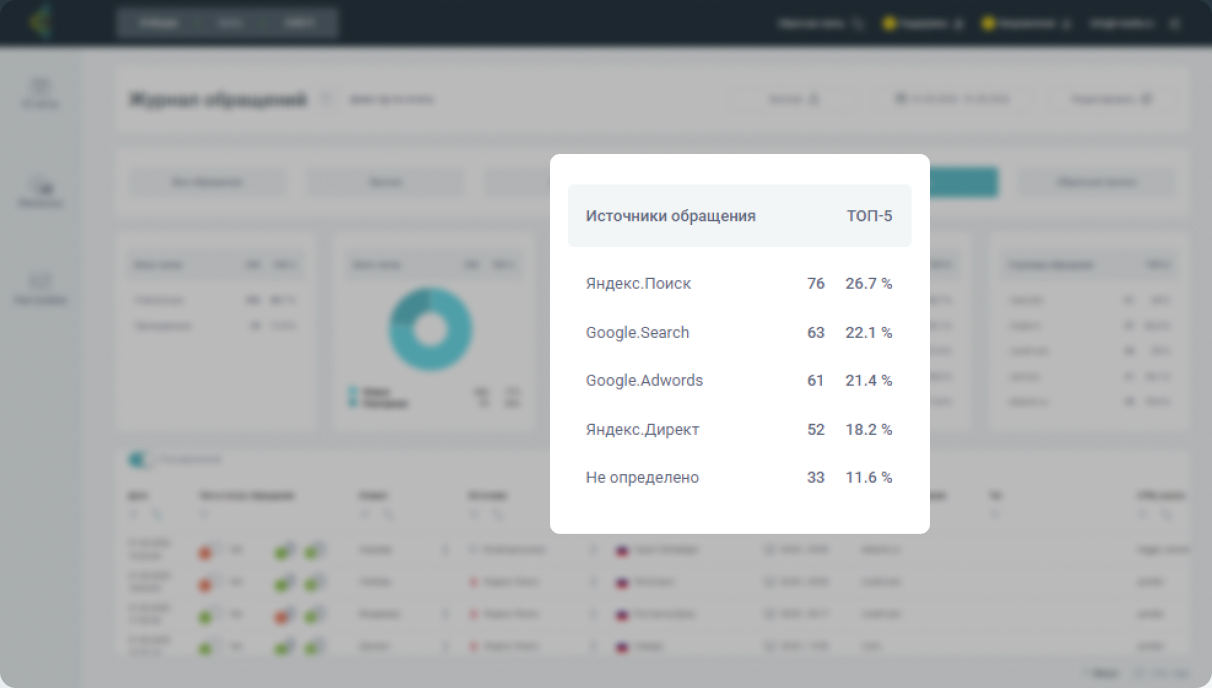The height and width of the screenshot is (688, 1212).
Task: Click the 26.7 % share value
Action: 869,284
